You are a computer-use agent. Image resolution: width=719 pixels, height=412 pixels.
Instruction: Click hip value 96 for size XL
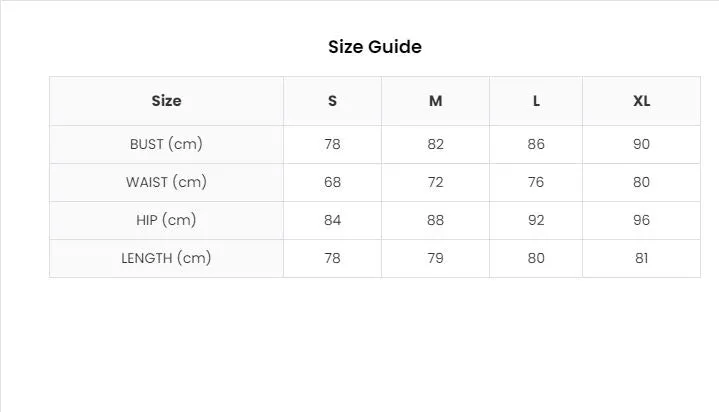click(x=642, y=221)
